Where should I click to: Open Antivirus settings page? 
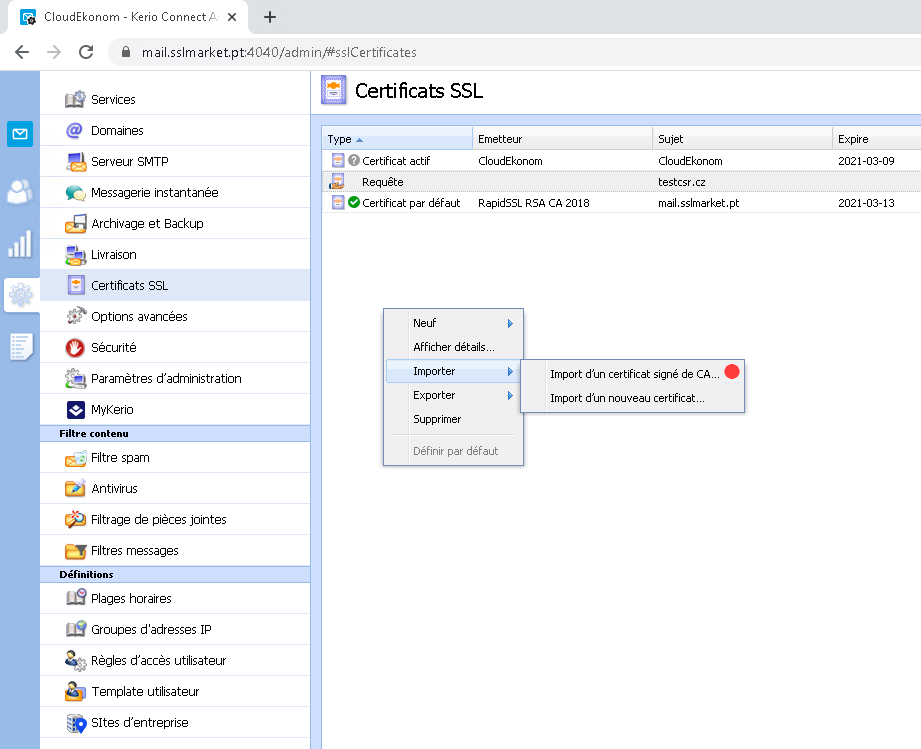(175, 489)
